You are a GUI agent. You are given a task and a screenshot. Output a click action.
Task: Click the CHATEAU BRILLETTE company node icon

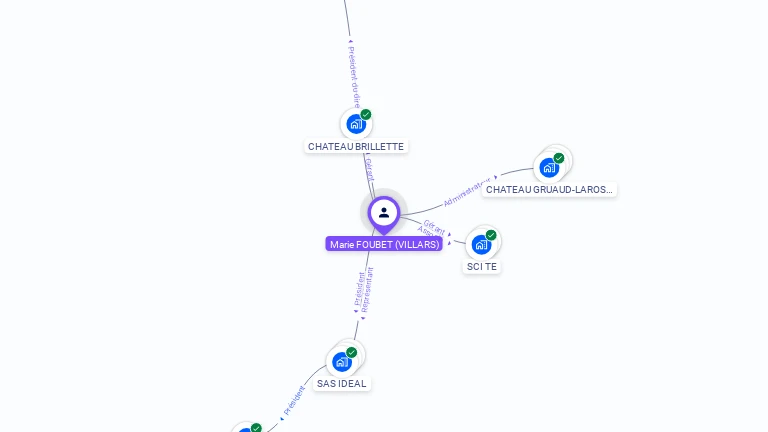click(356, 124)
